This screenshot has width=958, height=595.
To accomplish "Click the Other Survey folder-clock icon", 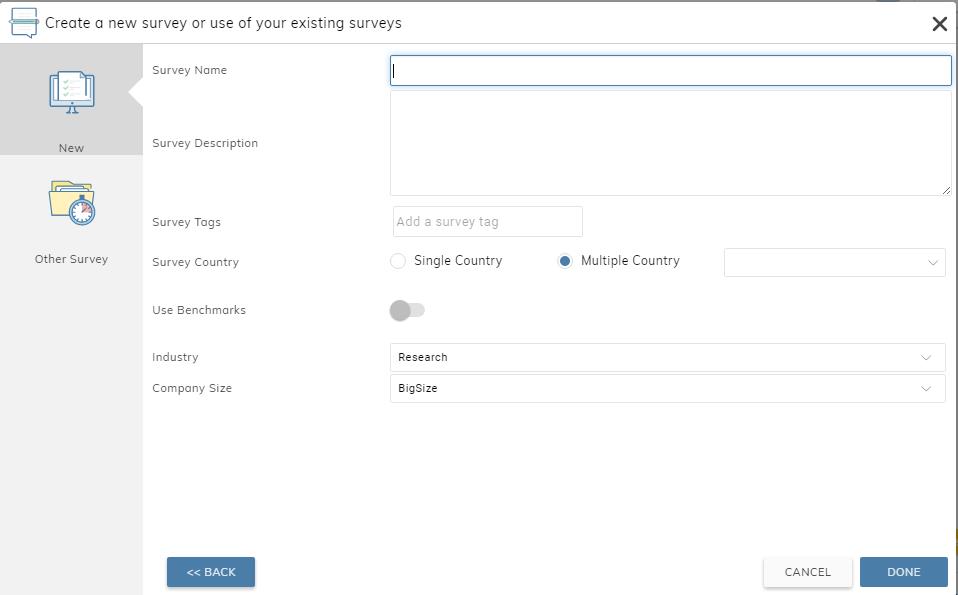I will pos(71,202).
